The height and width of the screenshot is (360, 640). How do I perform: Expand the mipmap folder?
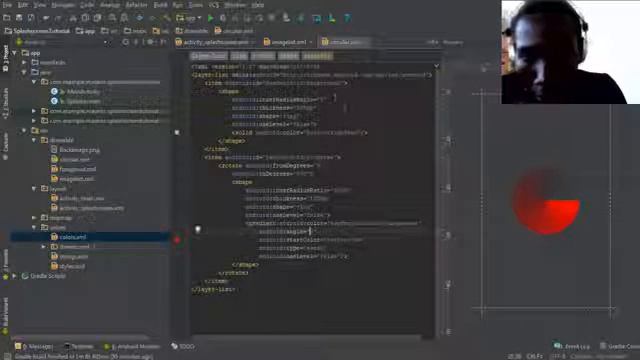pos(34,218)
